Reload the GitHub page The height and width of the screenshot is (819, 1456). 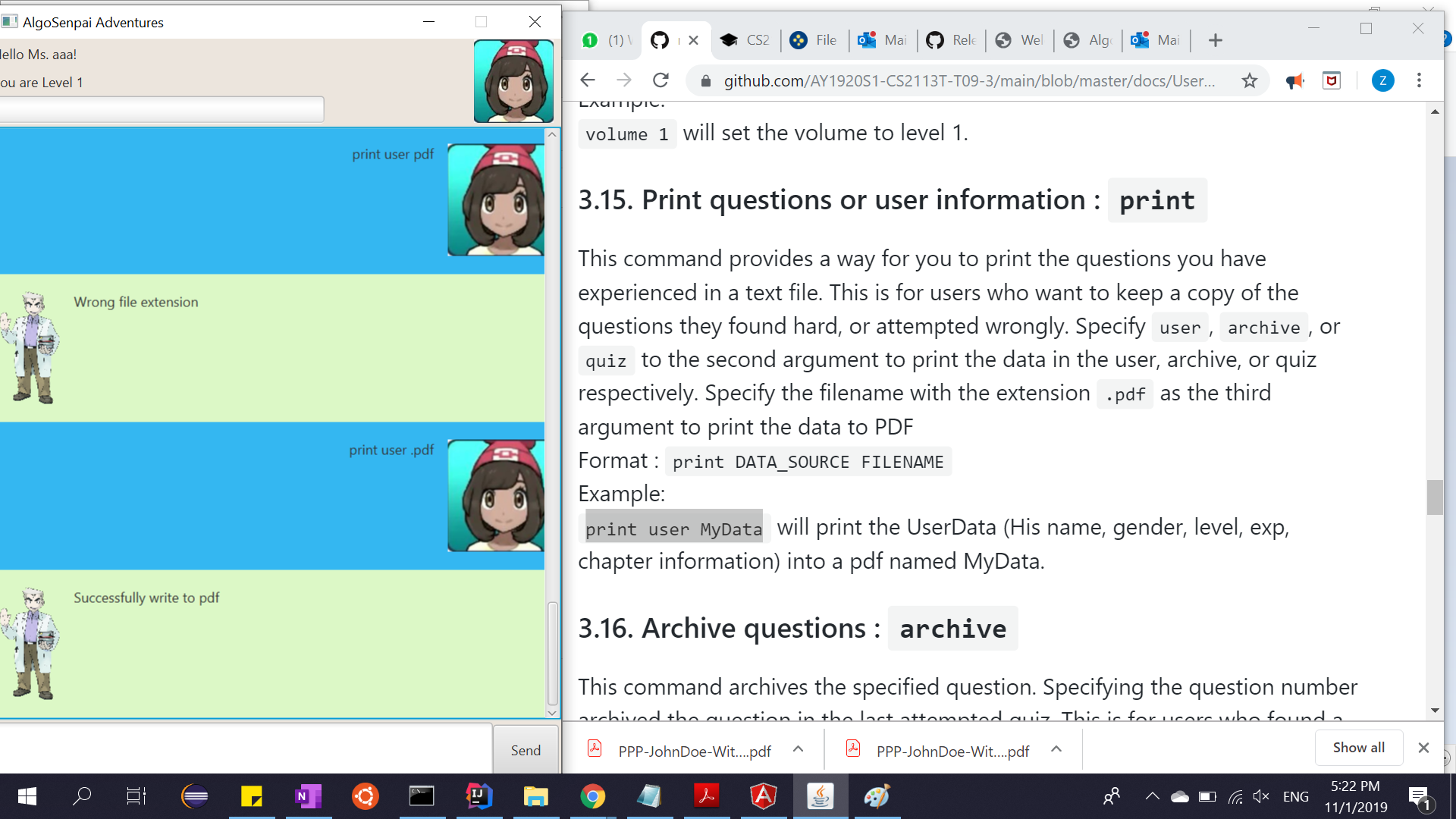661,80
